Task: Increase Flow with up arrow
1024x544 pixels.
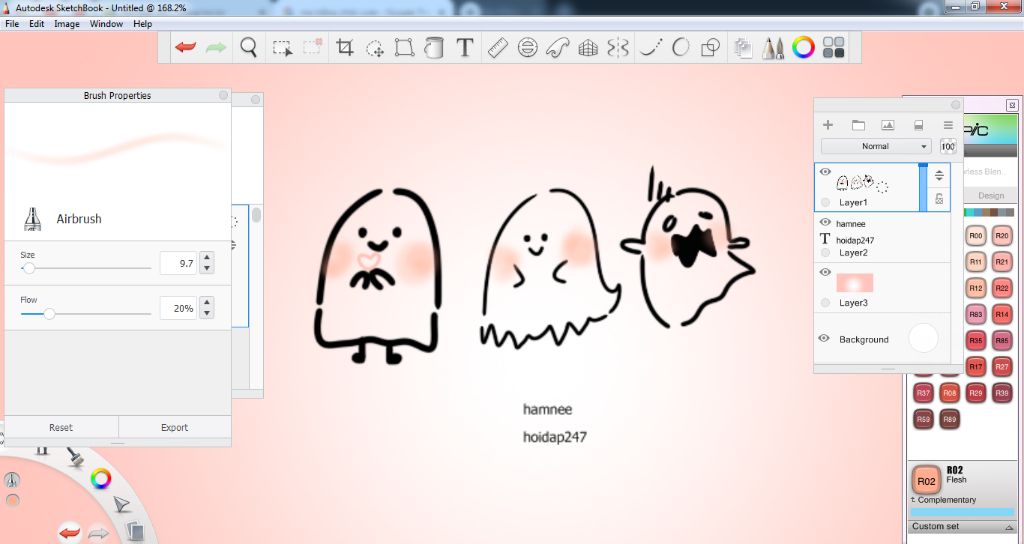Action: tap(207, 302)
